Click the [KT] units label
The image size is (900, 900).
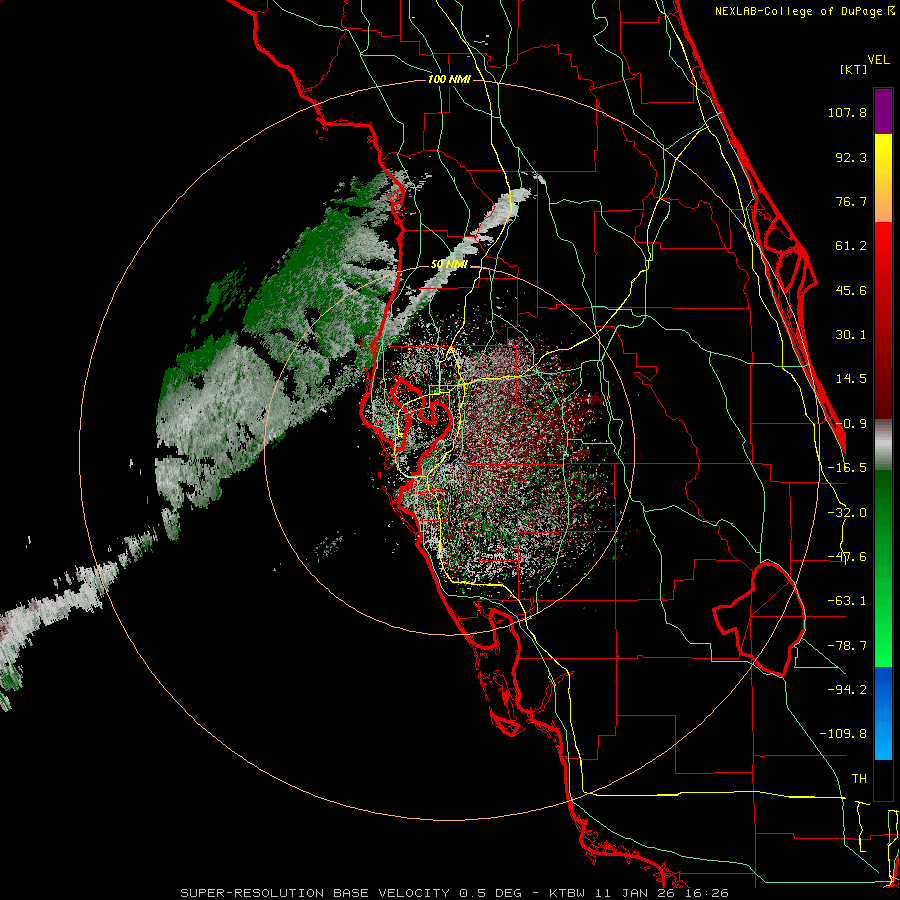coord(854,69)
